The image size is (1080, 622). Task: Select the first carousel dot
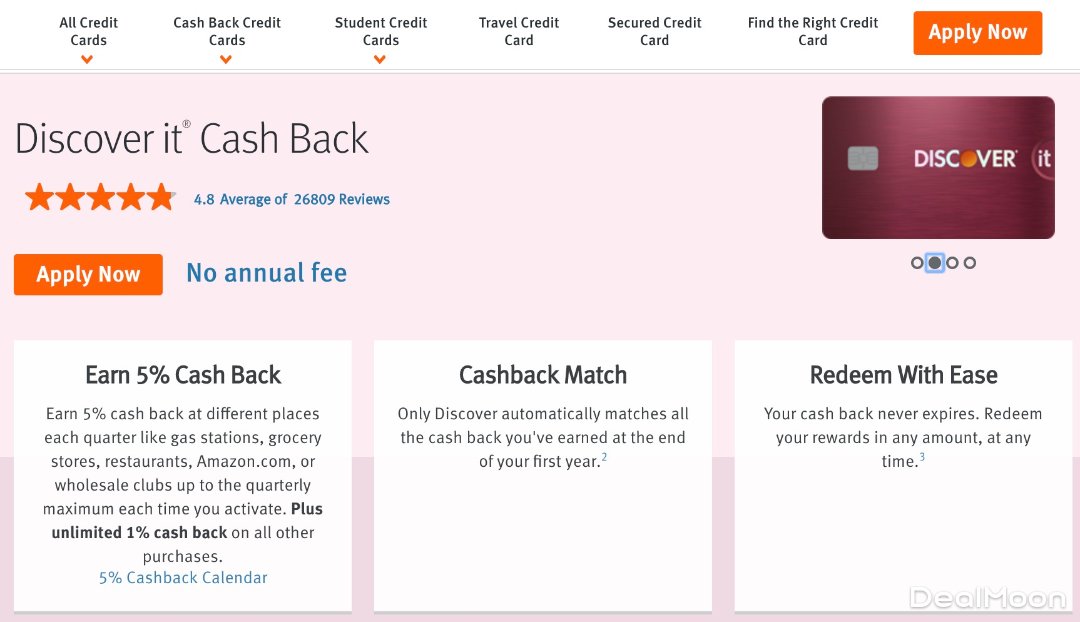pos(917,263)
